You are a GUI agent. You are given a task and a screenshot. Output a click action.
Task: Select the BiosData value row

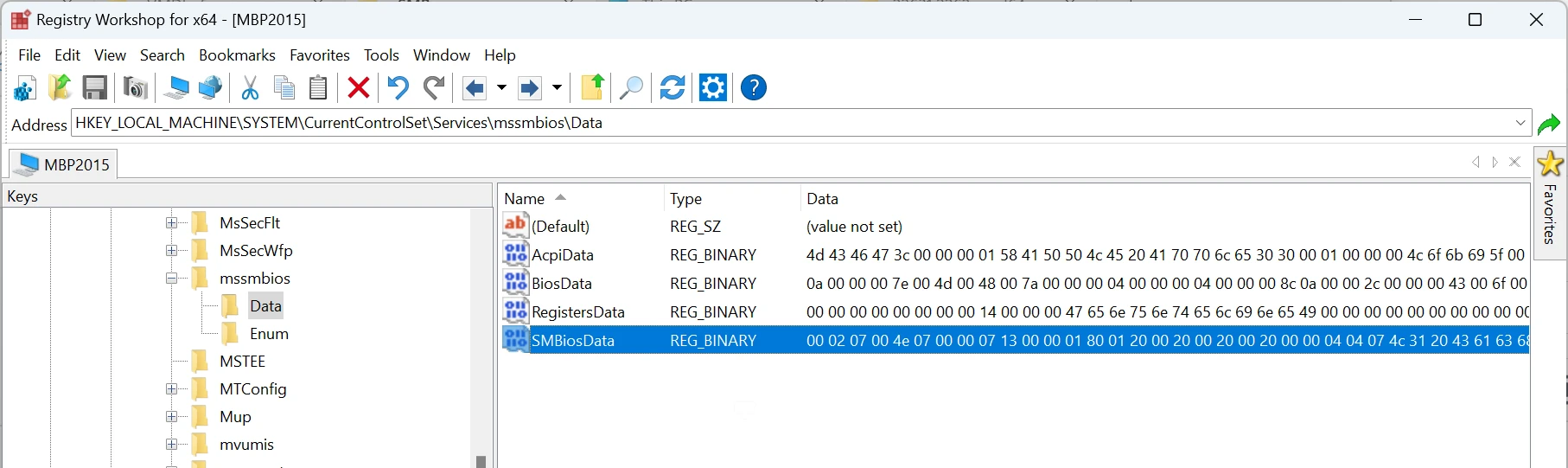pos(1015,283)
